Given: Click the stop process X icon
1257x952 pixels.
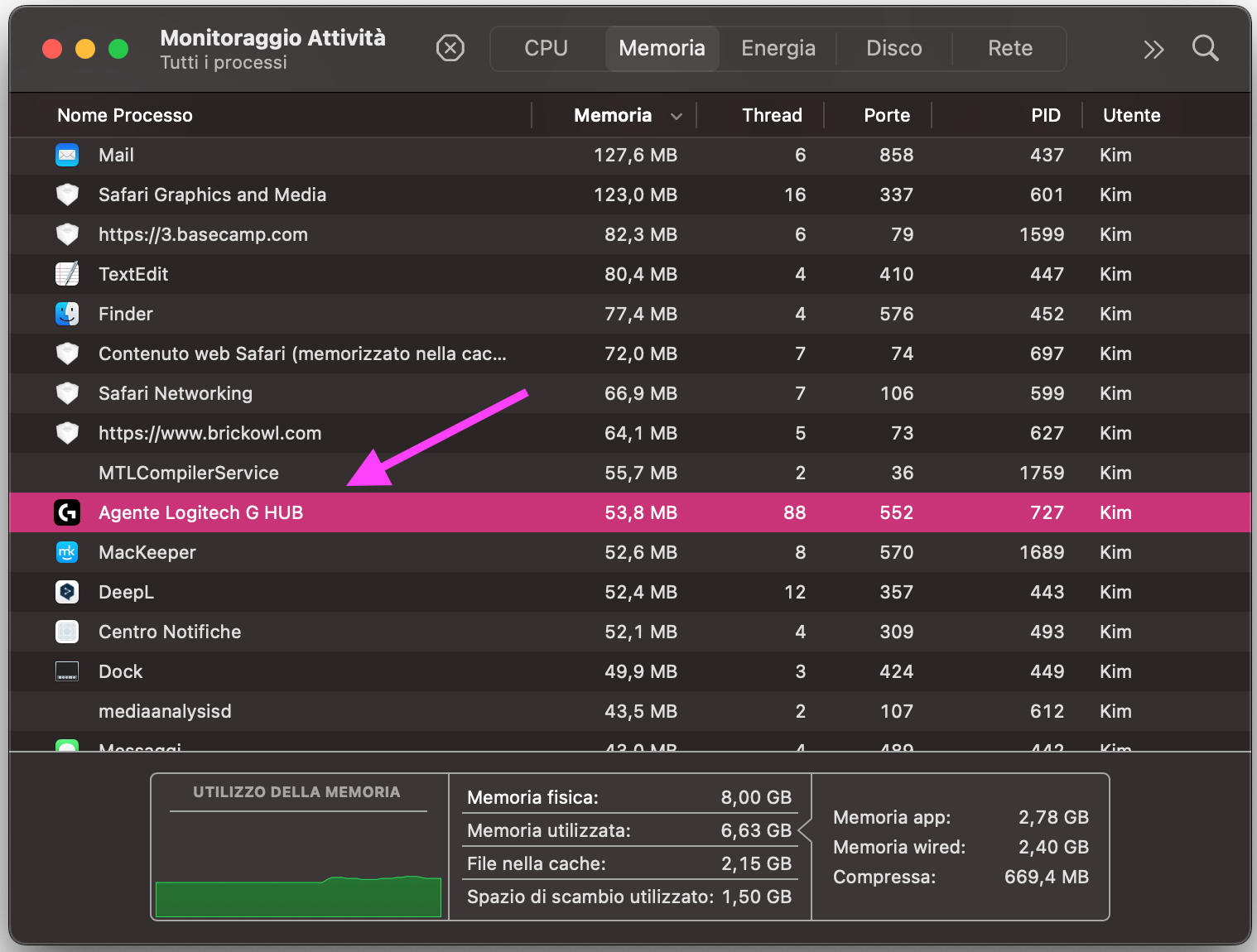Looking at the screenshot, I should pyautogui.click(x=450, y=49).
